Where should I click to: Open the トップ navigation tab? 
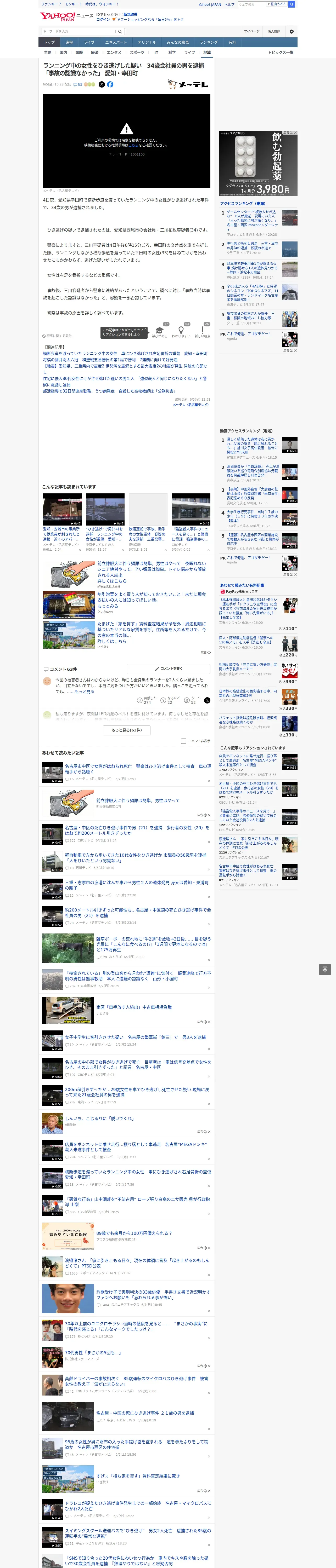tap(49, 42)
